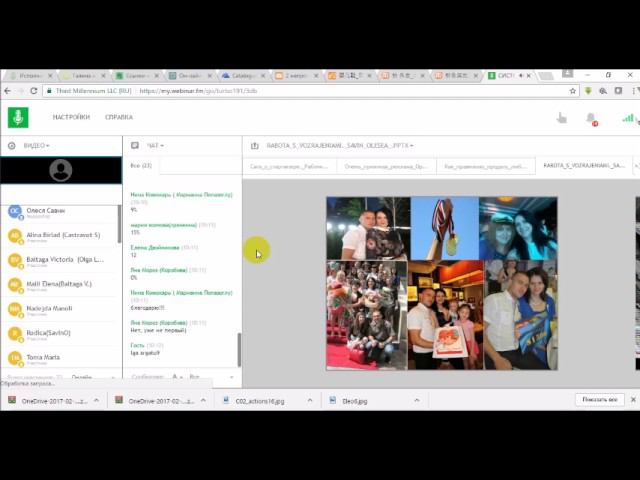Click the raise-hand pointer icon

(562, 118)
